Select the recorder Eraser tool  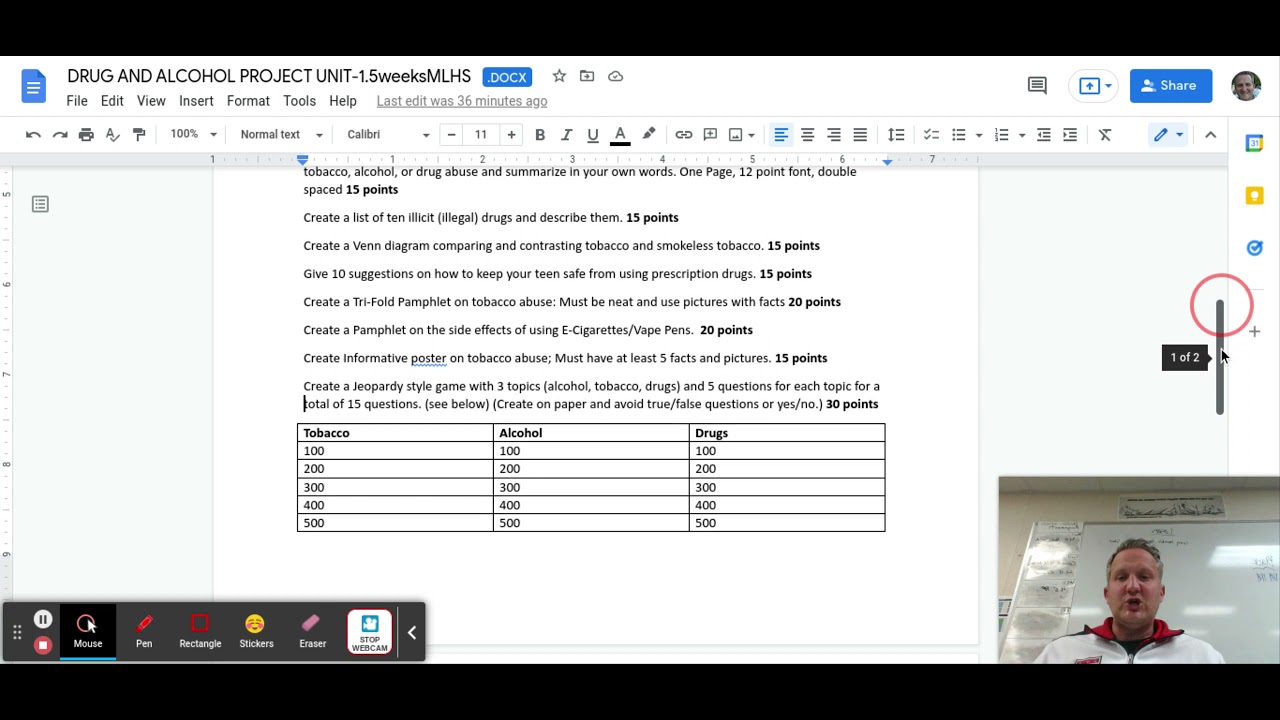click(312, 632)
